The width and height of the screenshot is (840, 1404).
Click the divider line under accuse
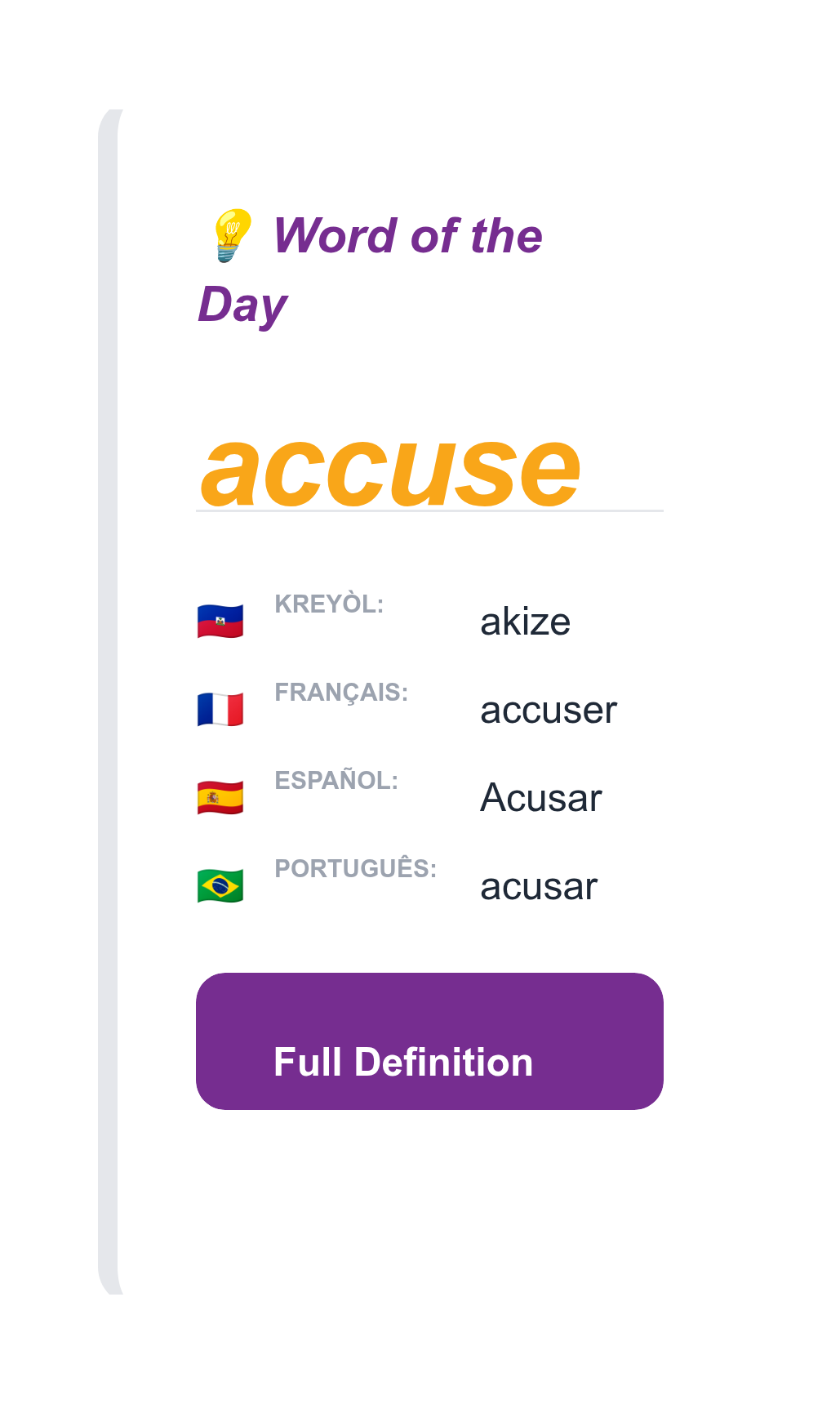(430, 509)
